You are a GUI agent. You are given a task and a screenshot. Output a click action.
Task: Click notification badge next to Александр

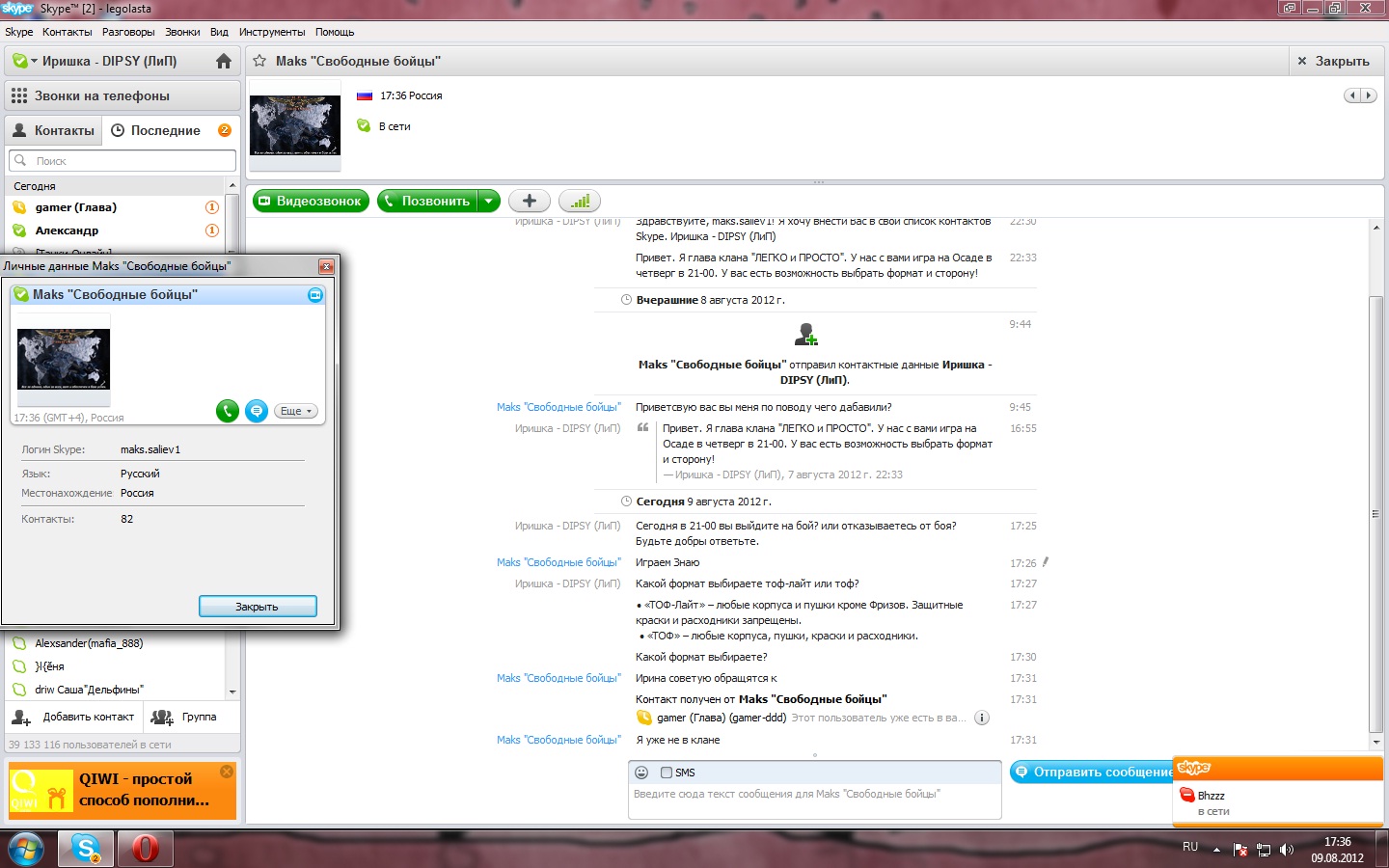[212, 231]
